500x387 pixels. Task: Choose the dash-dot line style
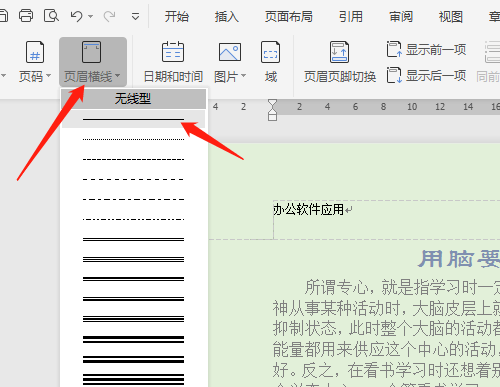tap(133, 199)
